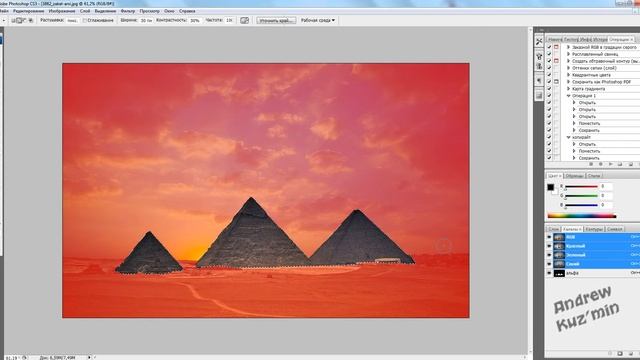Viewport: 640px width, 360px height.
Task: Toggle checkmark for Расплавленный свинец action
Action: click(x=549, y=54)
